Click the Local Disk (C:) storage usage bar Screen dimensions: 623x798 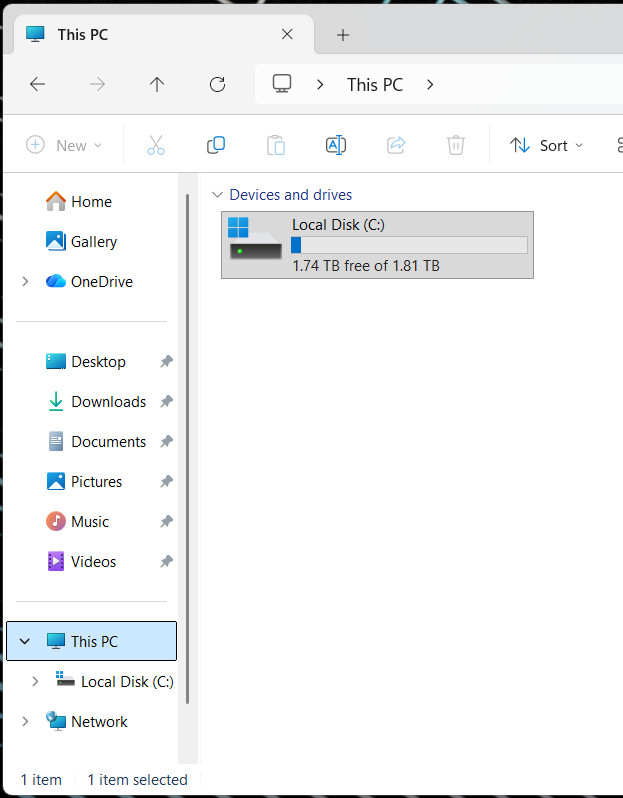409,245
